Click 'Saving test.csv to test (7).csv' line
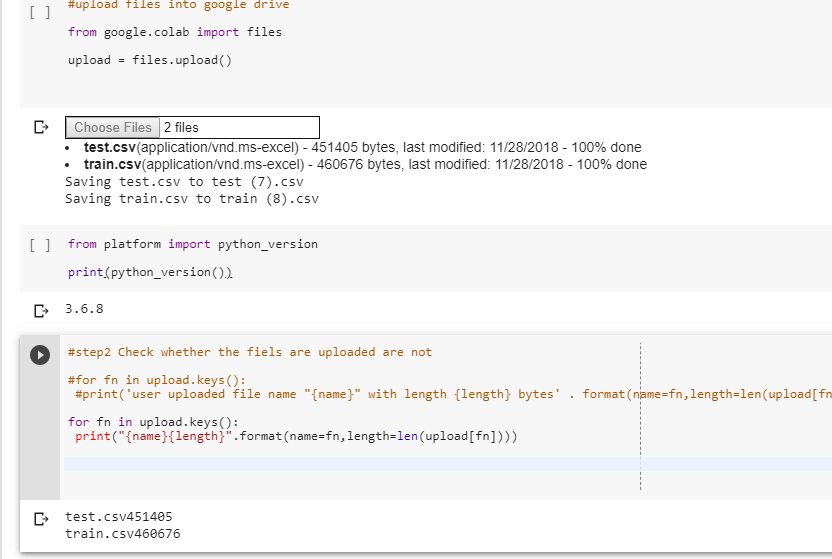 pos(184,182)
